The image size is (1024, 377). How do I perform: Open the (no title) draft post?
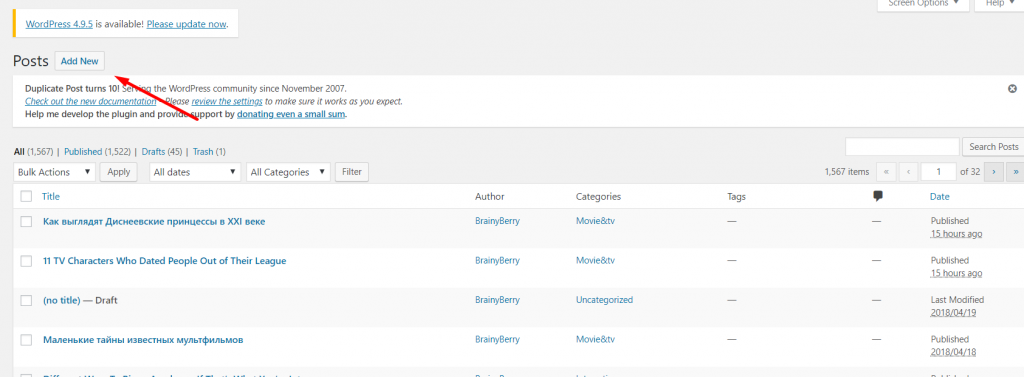tap(61, 301)
